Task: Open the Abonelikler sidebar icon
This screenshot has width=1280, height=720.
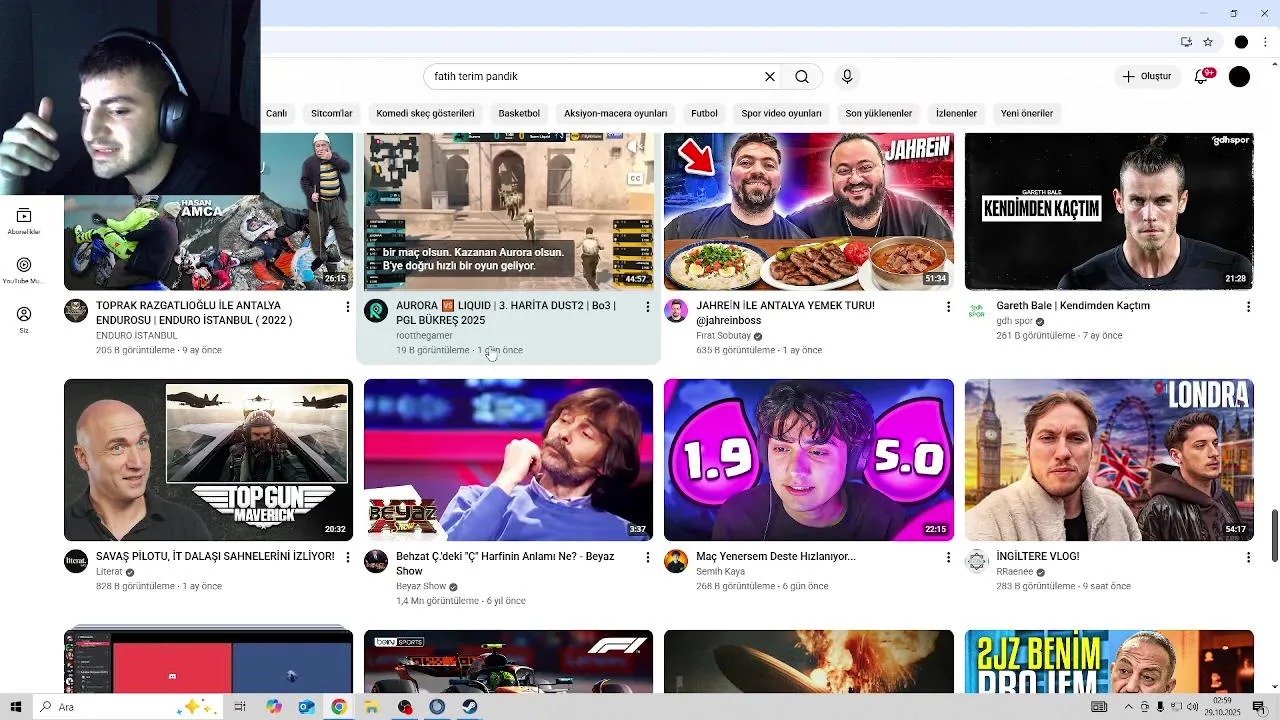Action: point(24,222)
